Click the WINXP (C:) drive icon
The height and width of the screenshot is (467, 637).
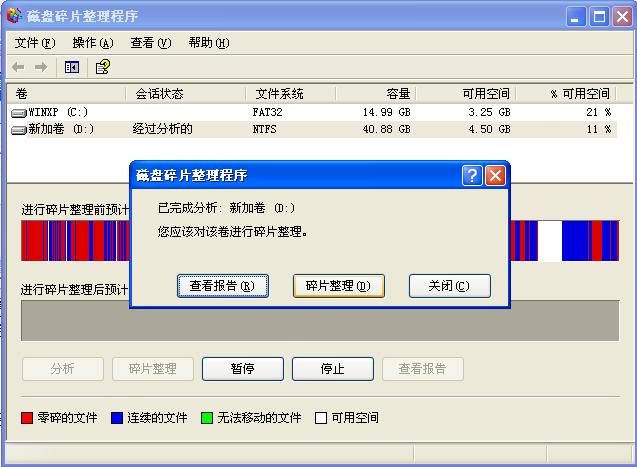(19, 113)
